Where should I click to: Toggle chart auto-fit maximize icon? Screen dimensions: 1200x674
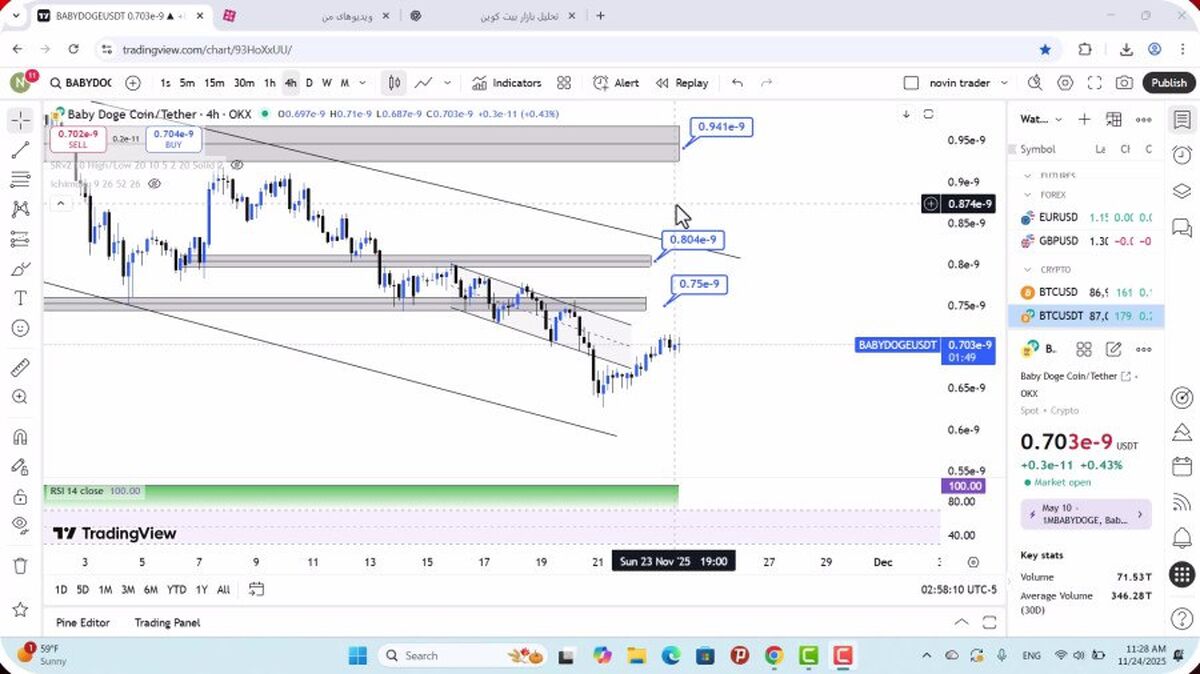(x=928, y=114)
